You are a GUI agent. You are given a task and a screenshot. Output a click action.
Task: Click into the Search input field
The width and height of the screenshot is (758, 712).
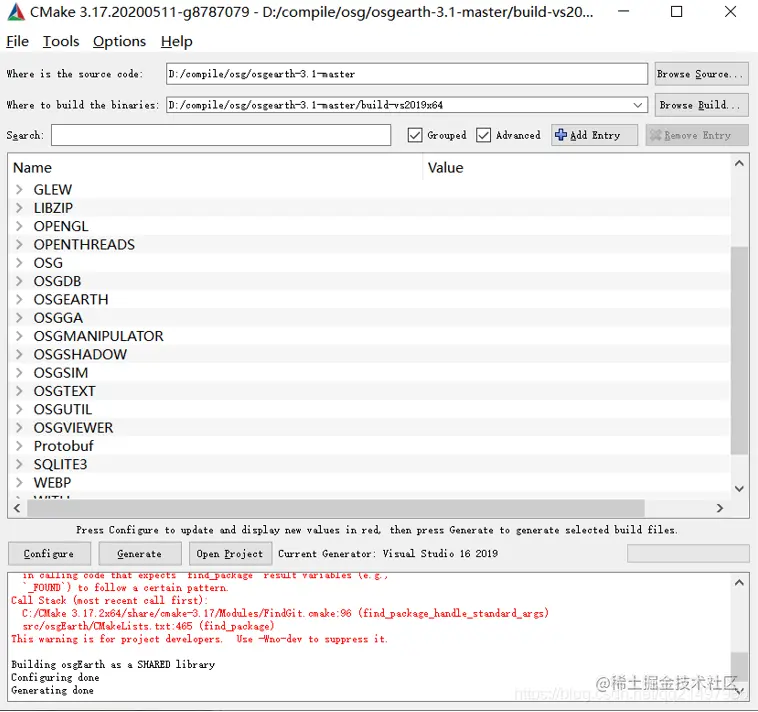click(x=221, y=135)
